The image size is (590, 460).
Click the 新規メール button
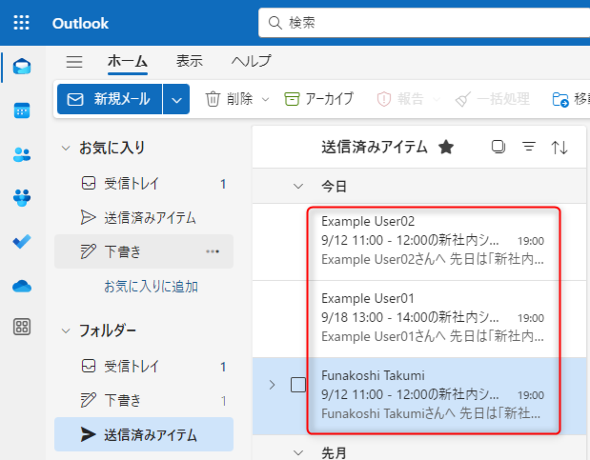pyautogui.click(x=109, y=99)
